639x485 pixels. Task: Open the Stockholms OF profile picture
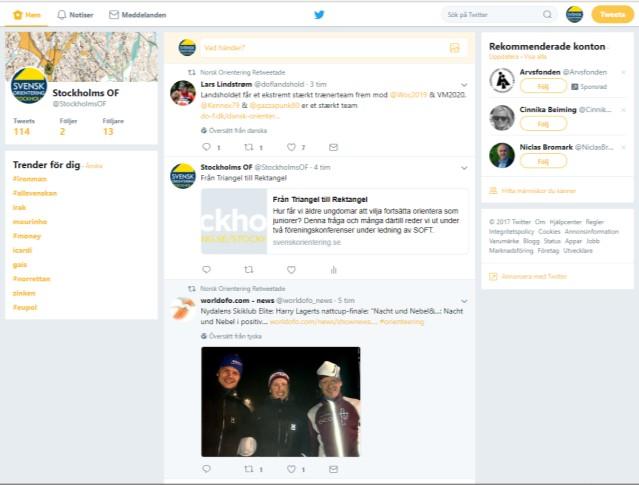[29, 86]
